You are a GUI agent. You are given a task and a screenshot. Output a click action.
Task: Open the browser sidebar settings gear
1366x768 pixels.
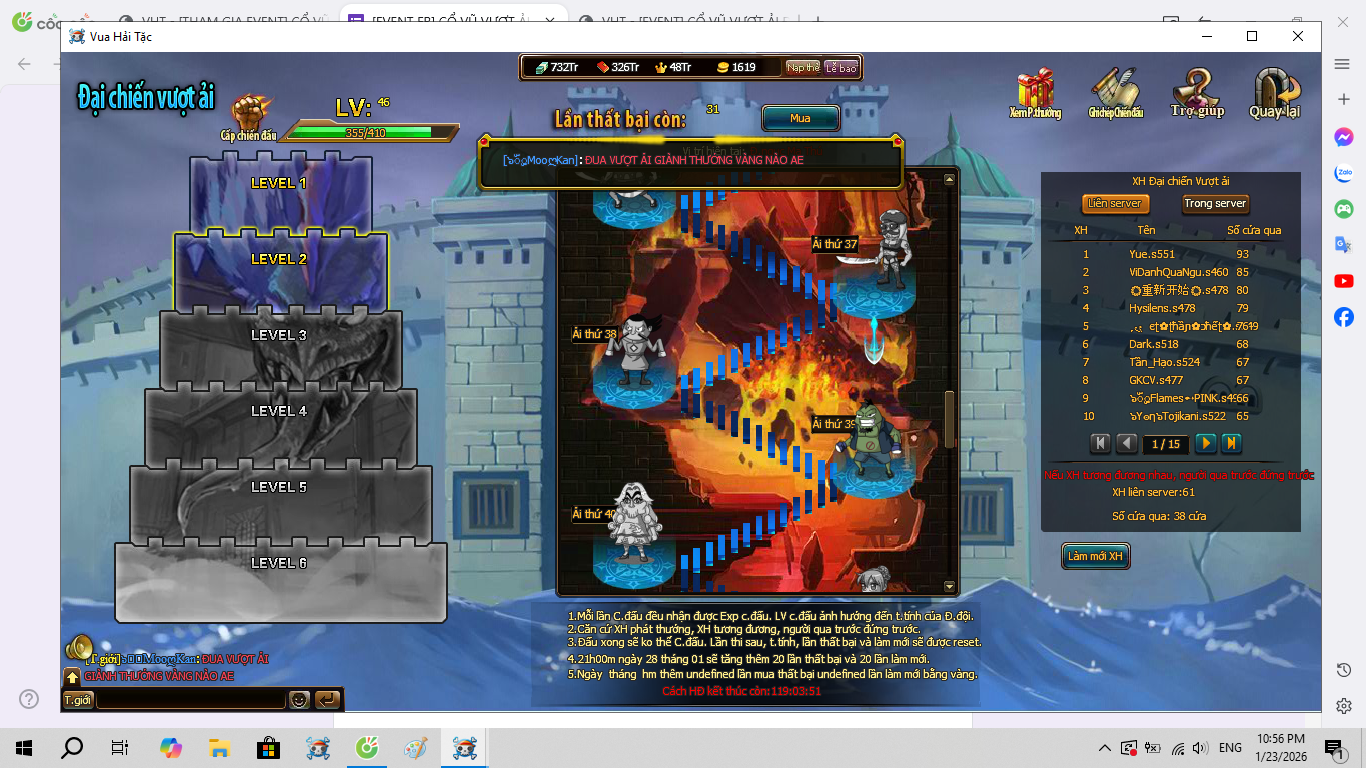click(1343, 705)
